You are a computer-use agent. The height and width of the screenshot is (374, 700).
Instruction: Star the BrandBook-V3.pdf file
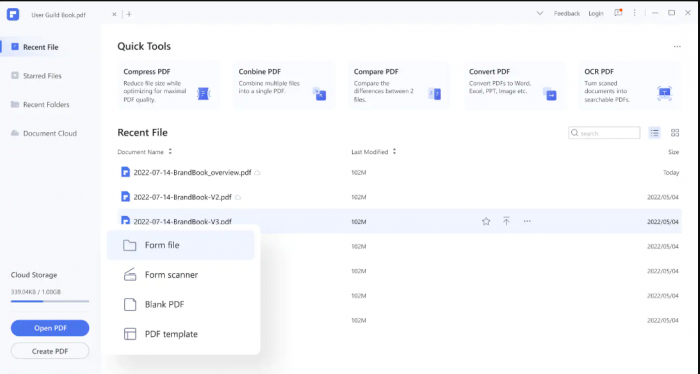(x=486, y=221)
